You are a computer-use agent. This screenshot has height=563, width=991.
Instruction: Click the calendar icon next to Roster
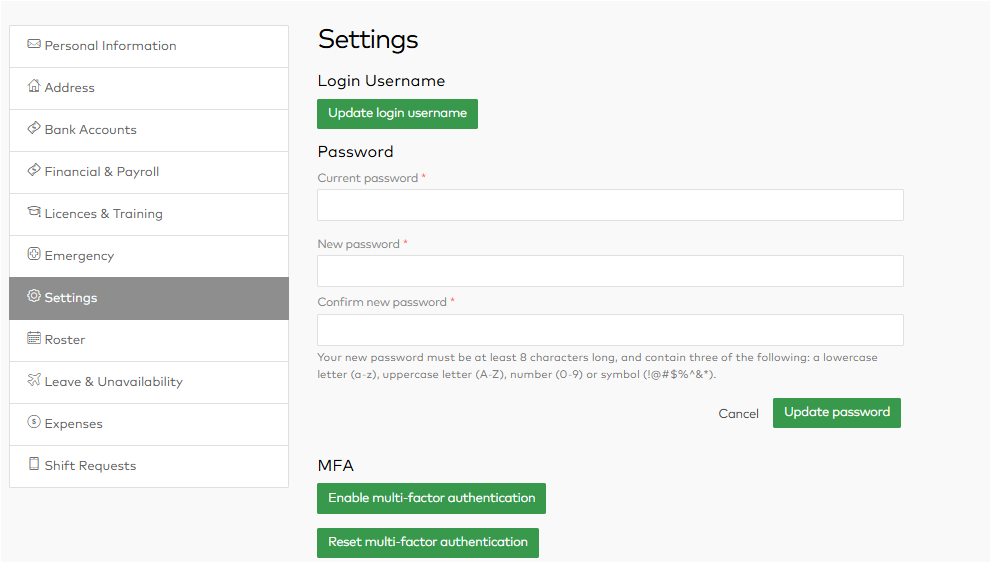point(34,338)
